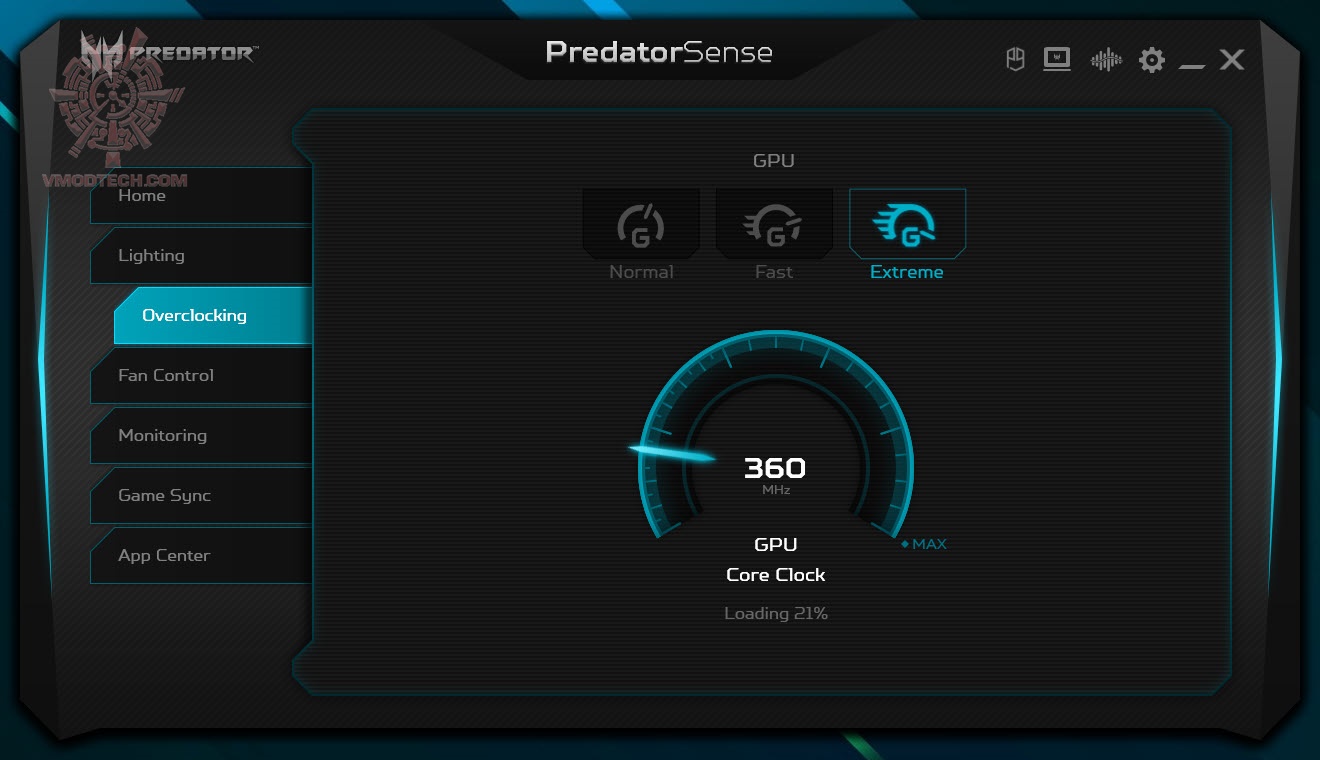Click the 360 clock value

(x=775, y=468)
